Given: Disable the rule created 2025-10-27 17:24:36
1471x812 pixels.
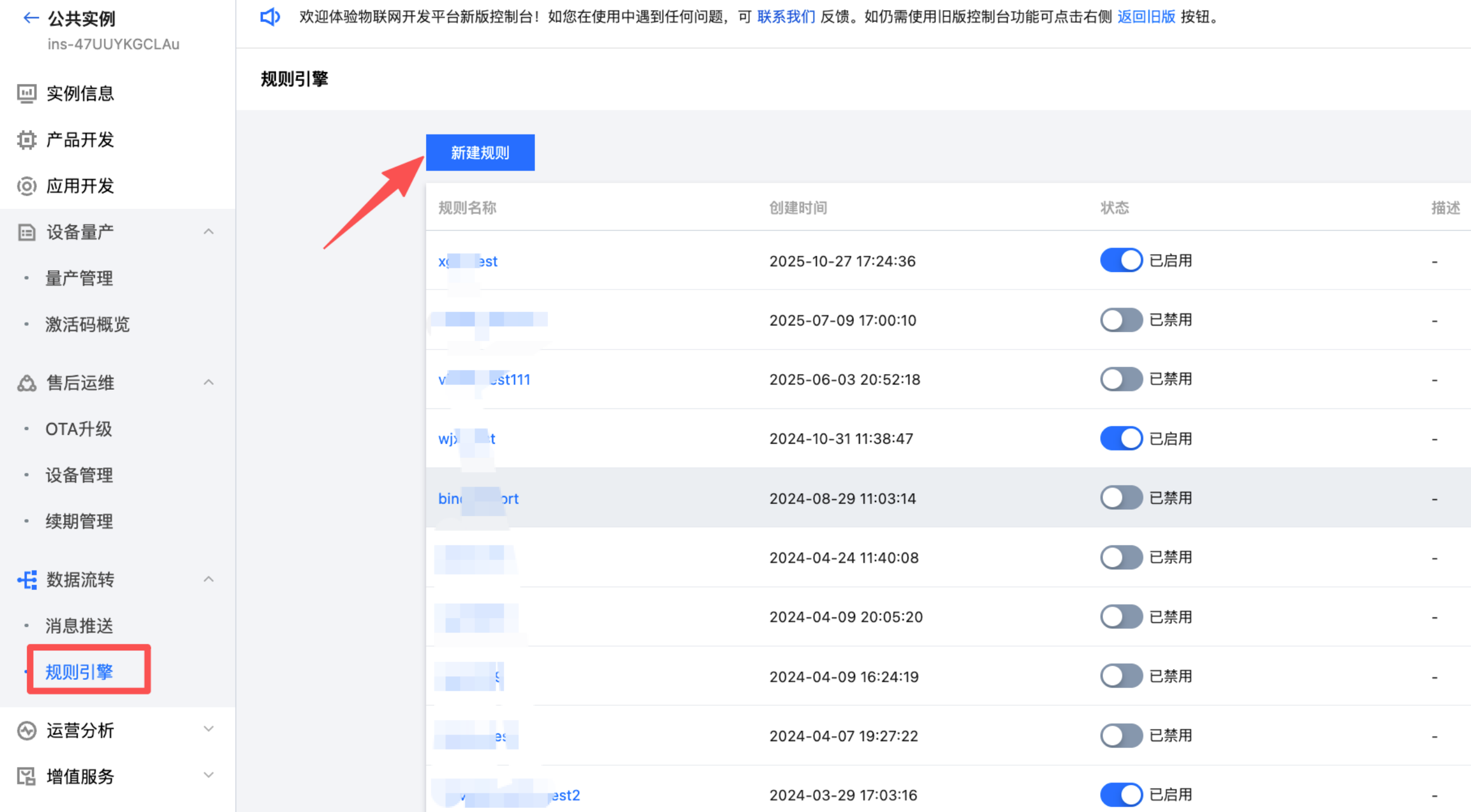Looking at the screenshot, I should pos(1121,261).
